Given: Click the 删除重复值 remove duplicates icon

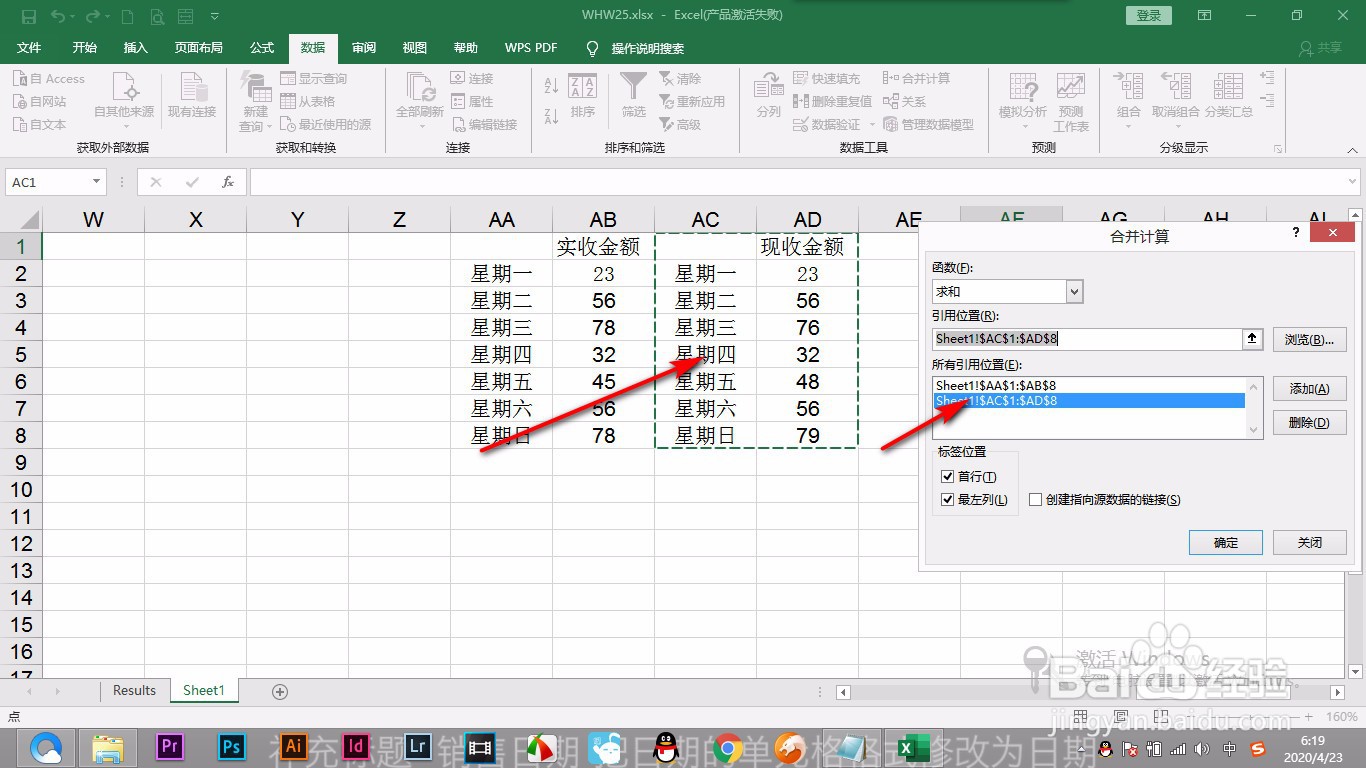Looking at the screenshot, I should tap(801, 101).
